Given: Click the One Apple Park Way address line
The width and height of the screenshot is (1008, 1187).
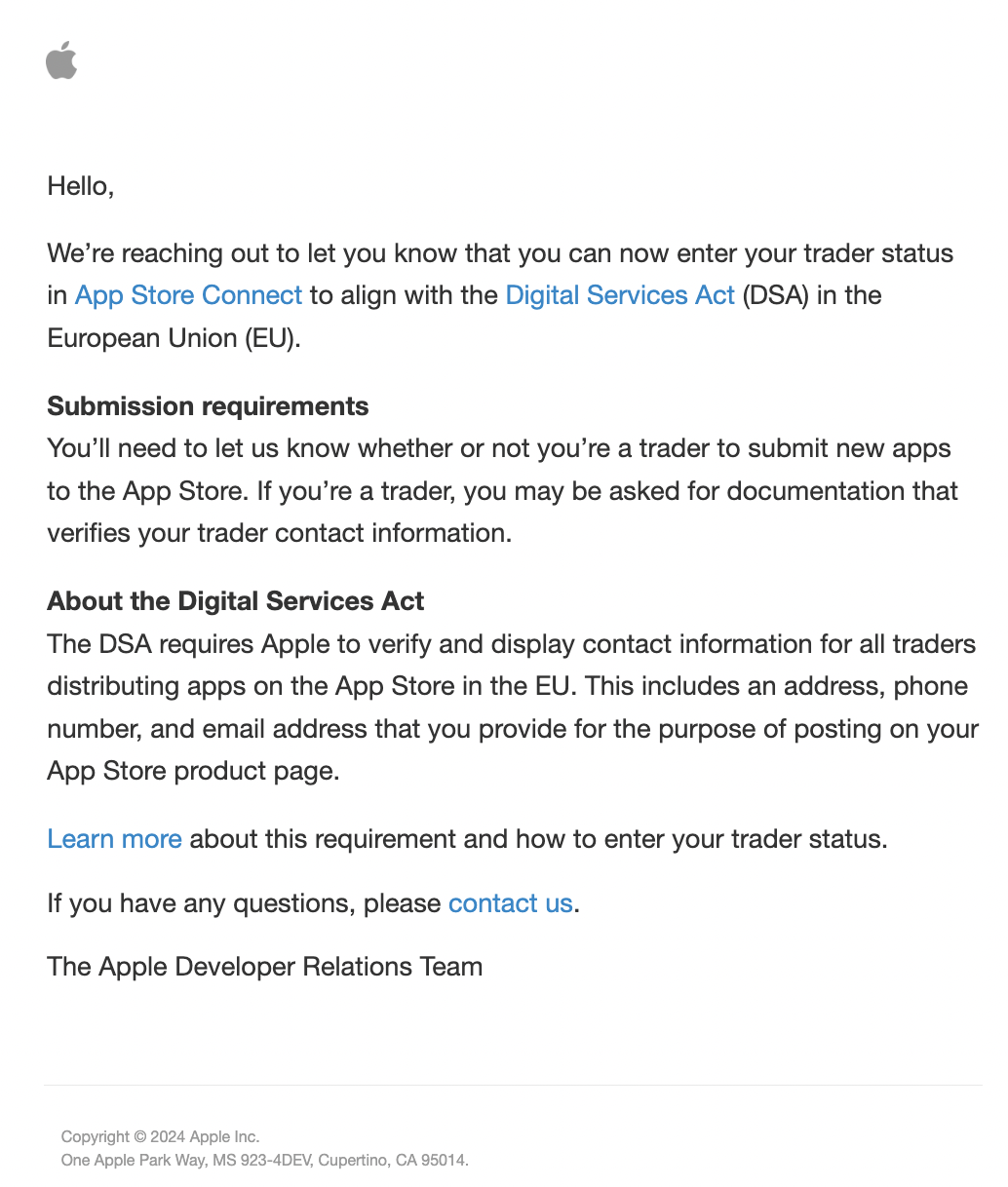Looking at the screenshot, I should [x=265, y=1160].
